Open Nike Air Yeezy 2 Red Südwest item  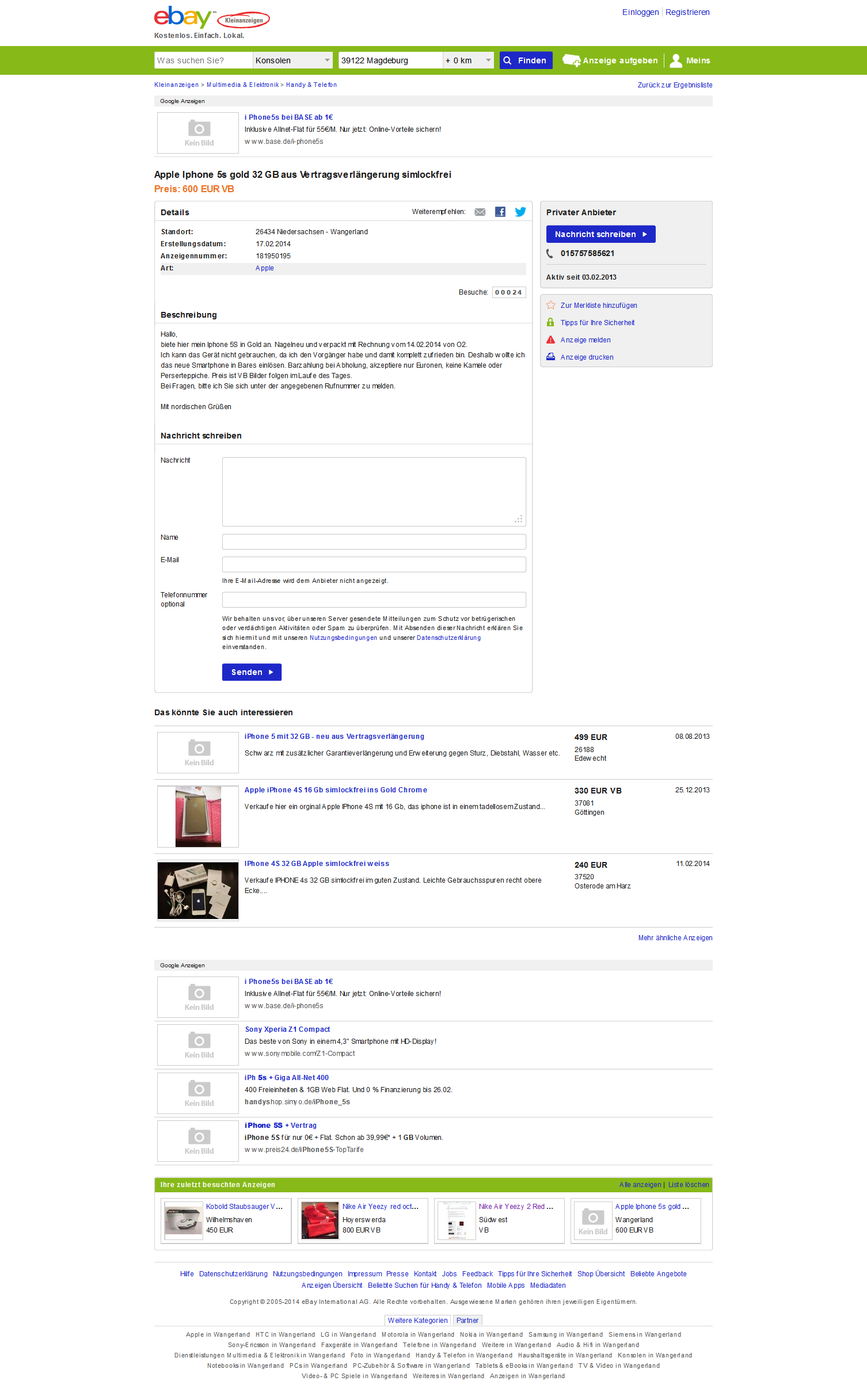pyautogui.click(x=516, y=1207)
